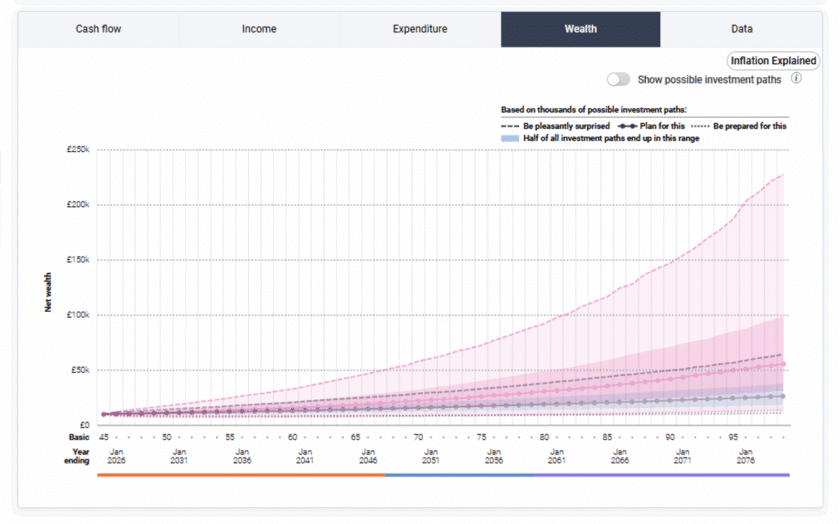
Task: Click the first data point at age 45
Action: coord(104,414)
